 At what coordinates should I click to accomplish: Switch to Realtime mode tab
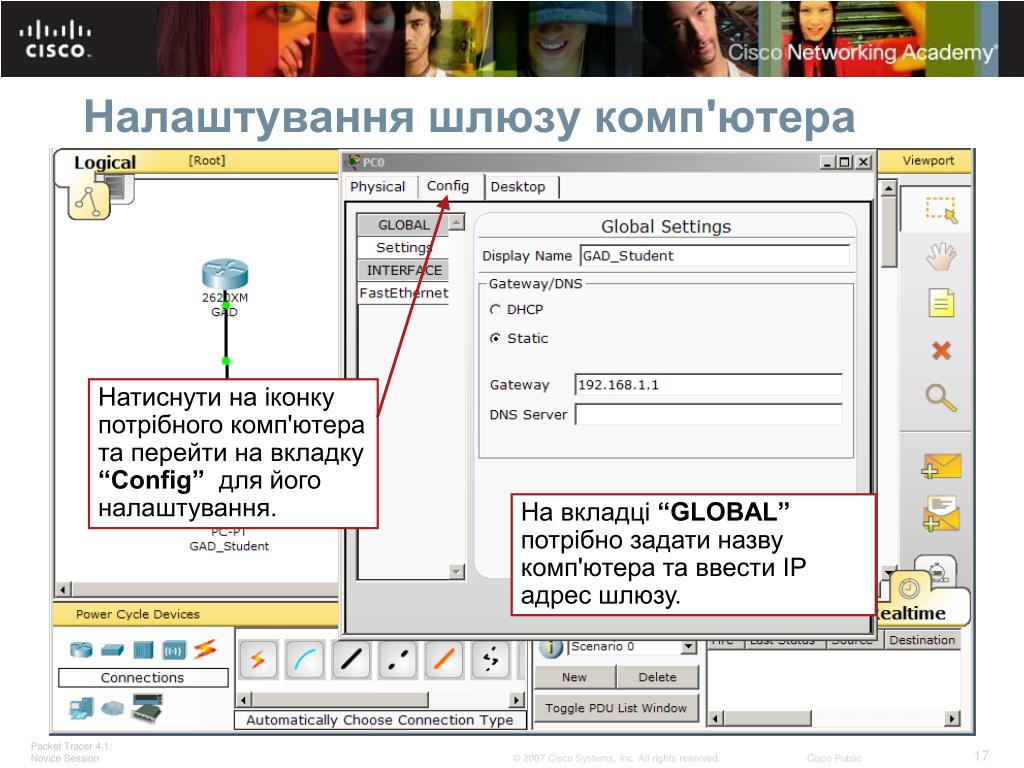pos(912,613)
